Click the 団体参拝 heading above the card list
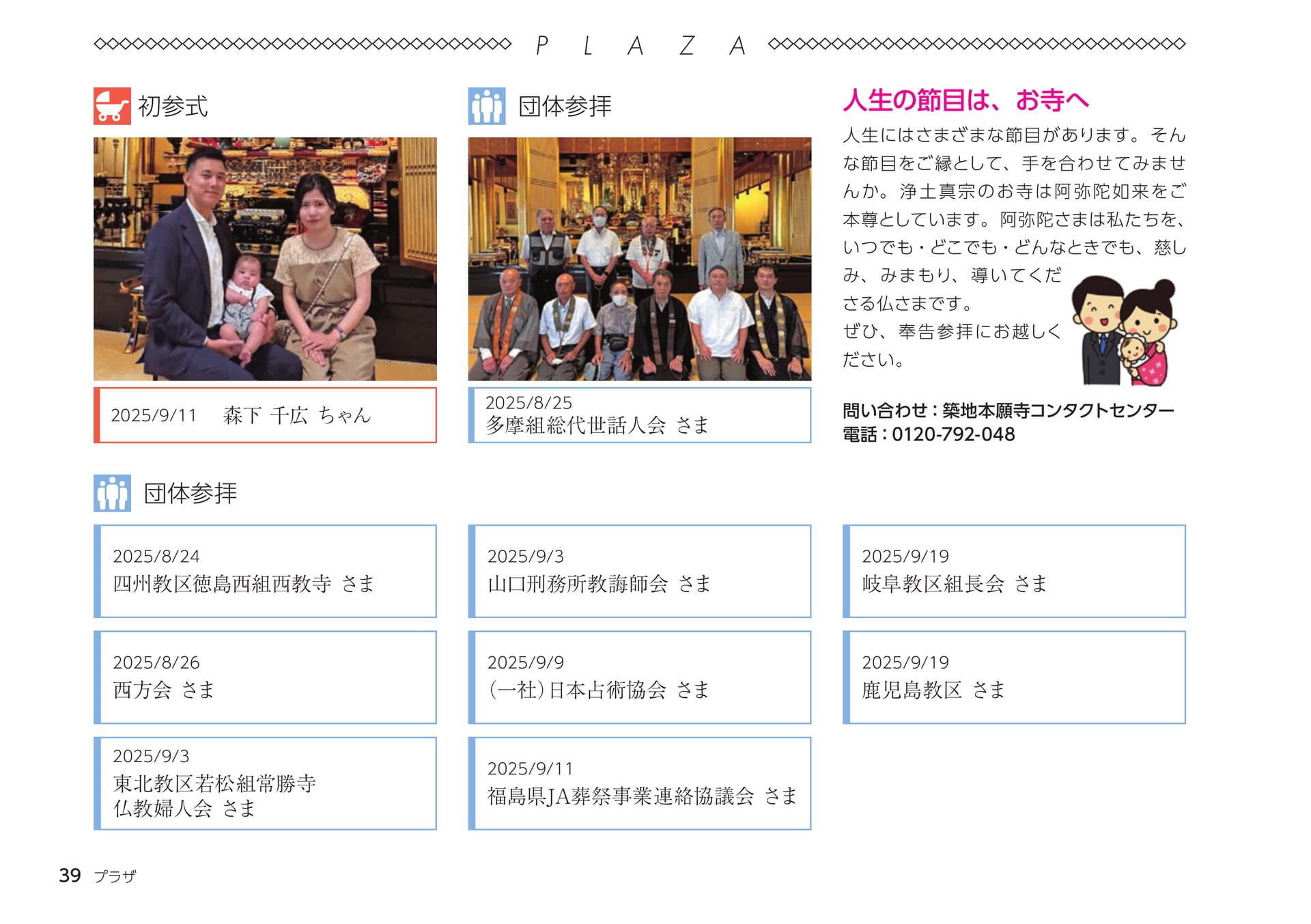Screen dimensions: 1311x924 tap(191, 493)
